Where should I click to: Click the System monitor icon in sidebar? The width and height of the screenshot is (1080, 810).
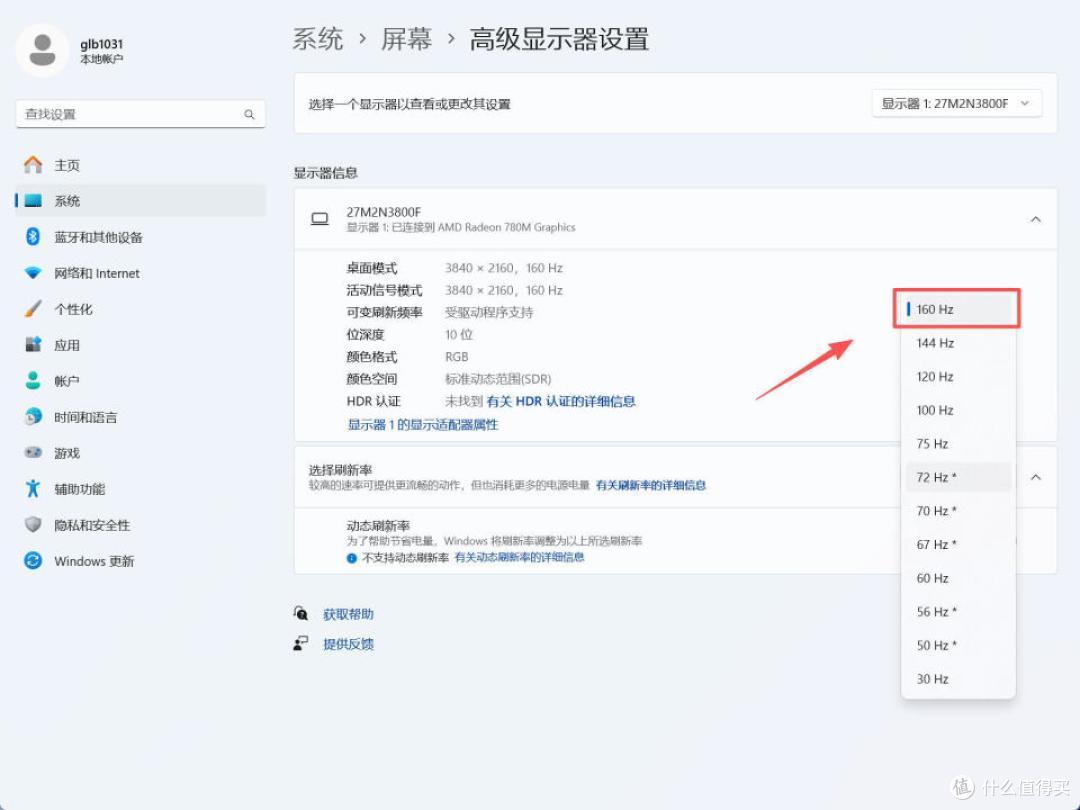(33, 200)
